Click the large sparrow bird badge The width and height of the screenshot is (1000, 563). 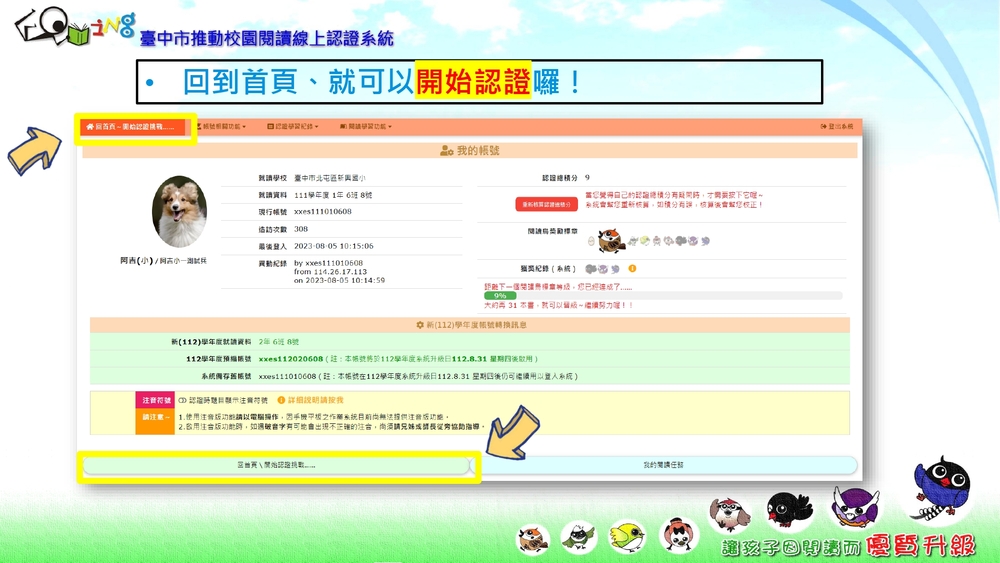tap(610, 240)
